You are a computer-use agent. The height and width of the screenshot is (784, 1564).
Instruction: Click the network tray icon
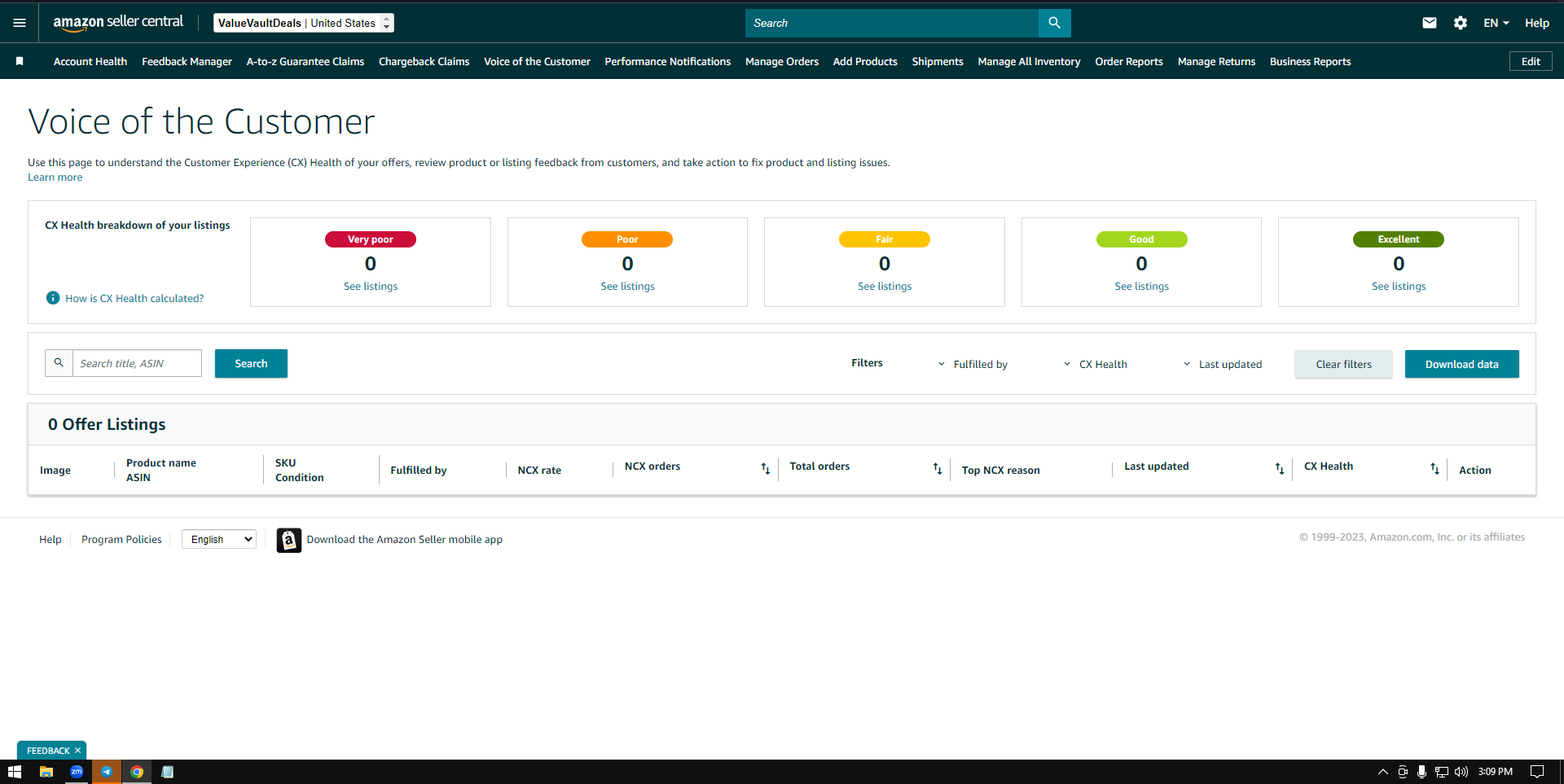(1441, 772)
